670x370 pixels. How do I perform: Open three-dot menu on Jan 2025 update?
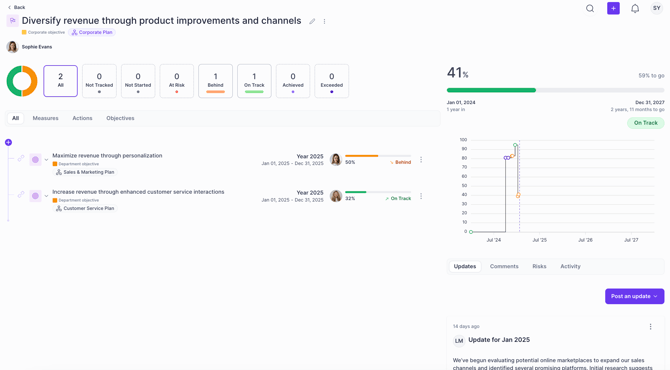(650, 326)
